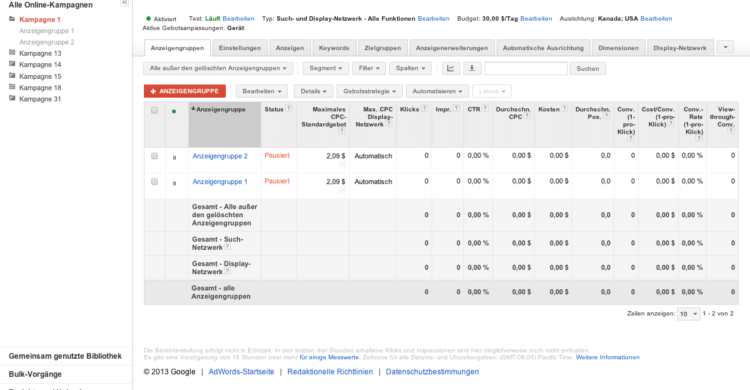The width and height of the screenshot is (750, 390).
Task: Click the folder icon beside Kampagne 1
Action: click(12, 19)
